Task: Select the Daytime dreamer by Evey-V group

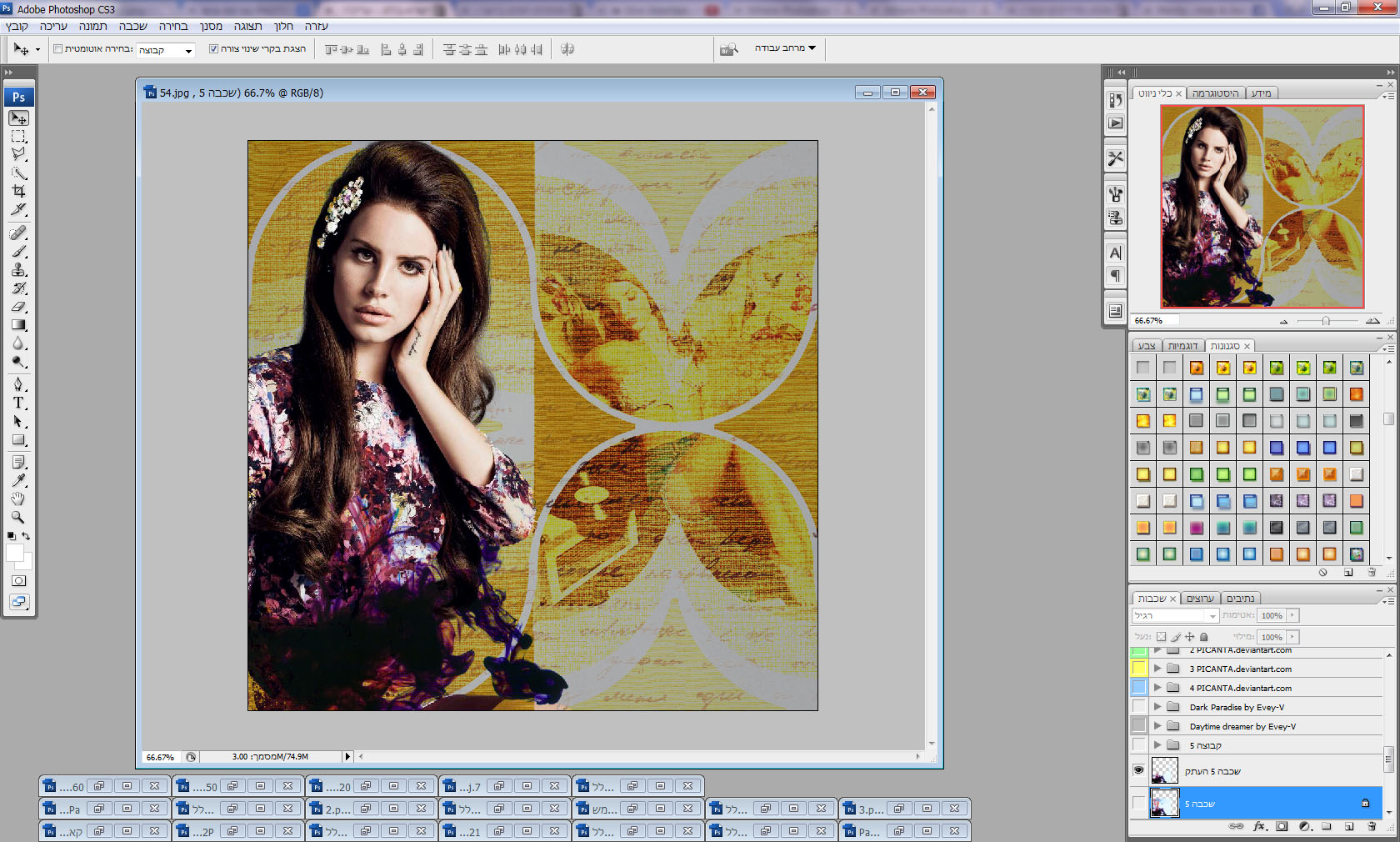Action: point(1242,726)
